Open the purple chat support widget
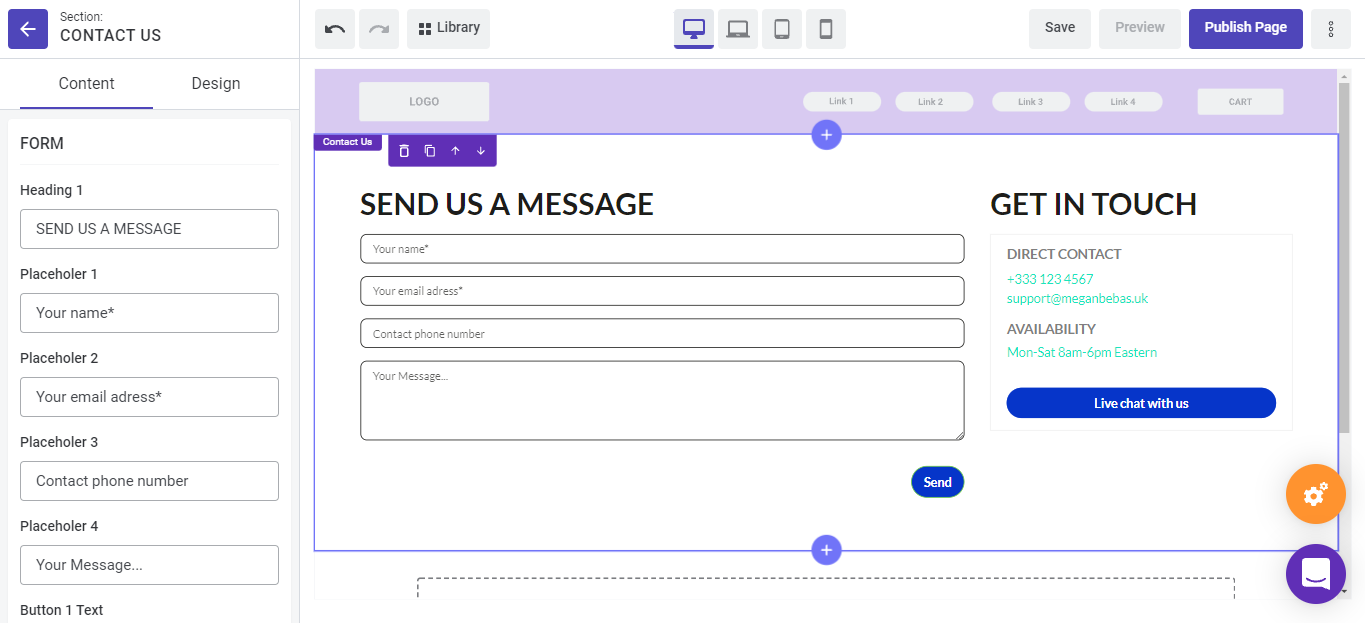Image resolution: width=1365 pixels, height=623 pixels. point(1316,574)
